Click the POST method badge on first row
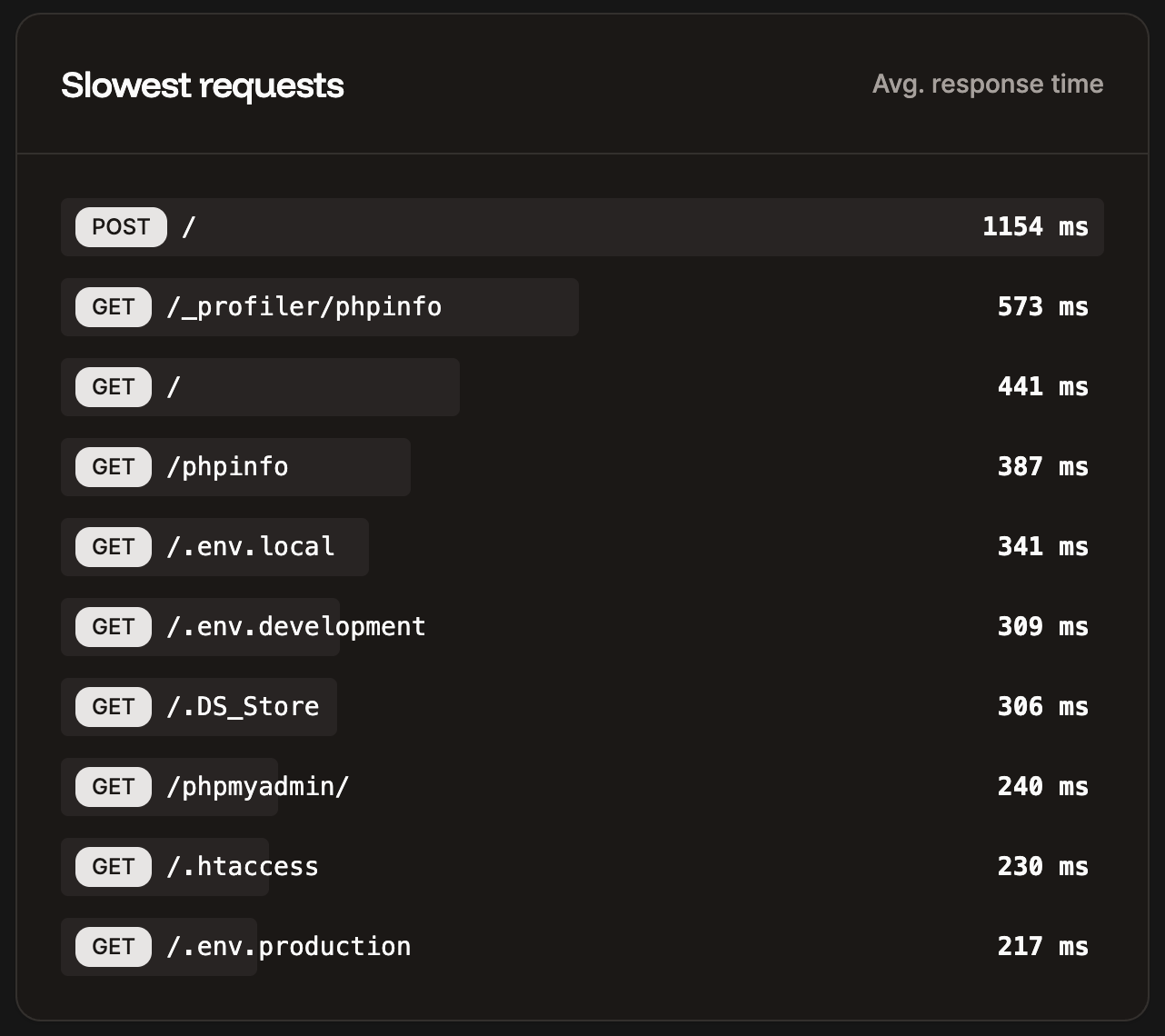This screenshot has width=1165, height=1036. (x=120, y=226)
